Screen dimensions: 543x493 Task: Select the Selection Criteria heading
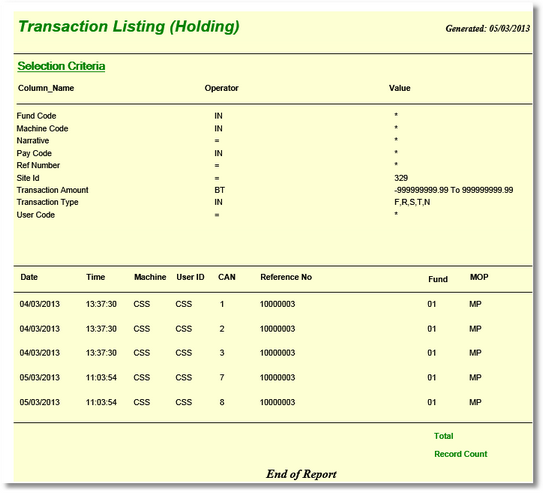tap(61, 66)
